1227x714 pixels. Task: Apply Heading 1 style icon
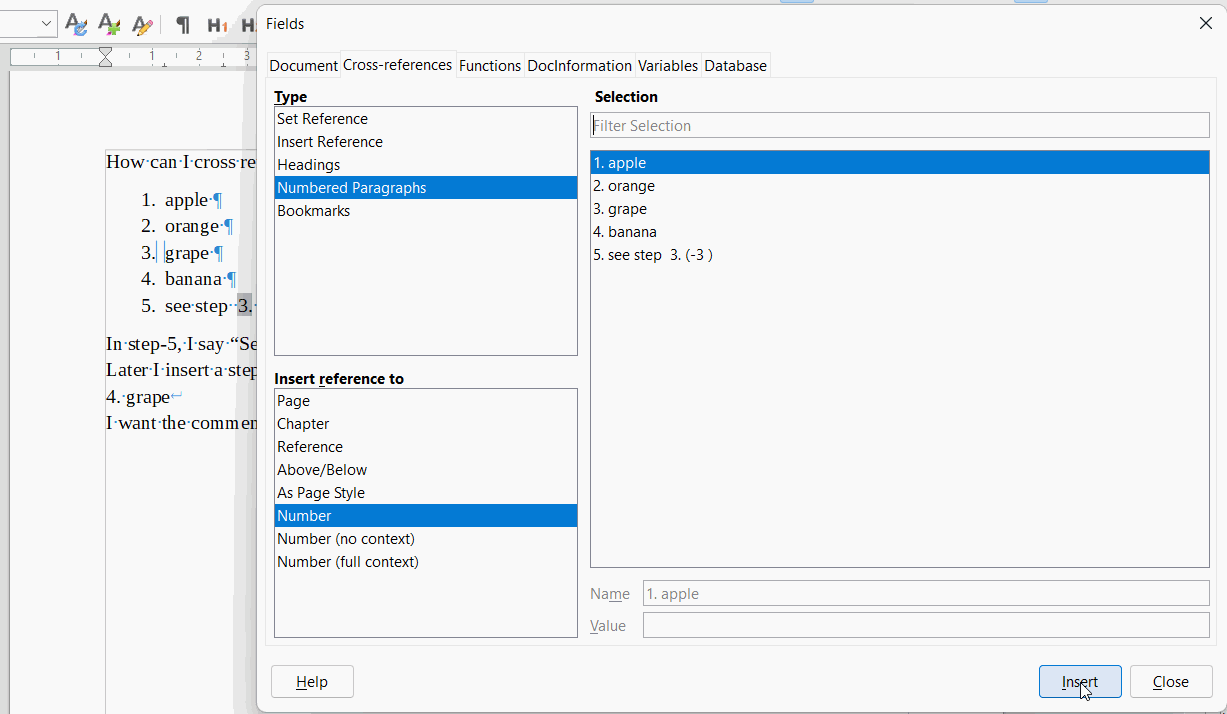click(x=216, y=25)
